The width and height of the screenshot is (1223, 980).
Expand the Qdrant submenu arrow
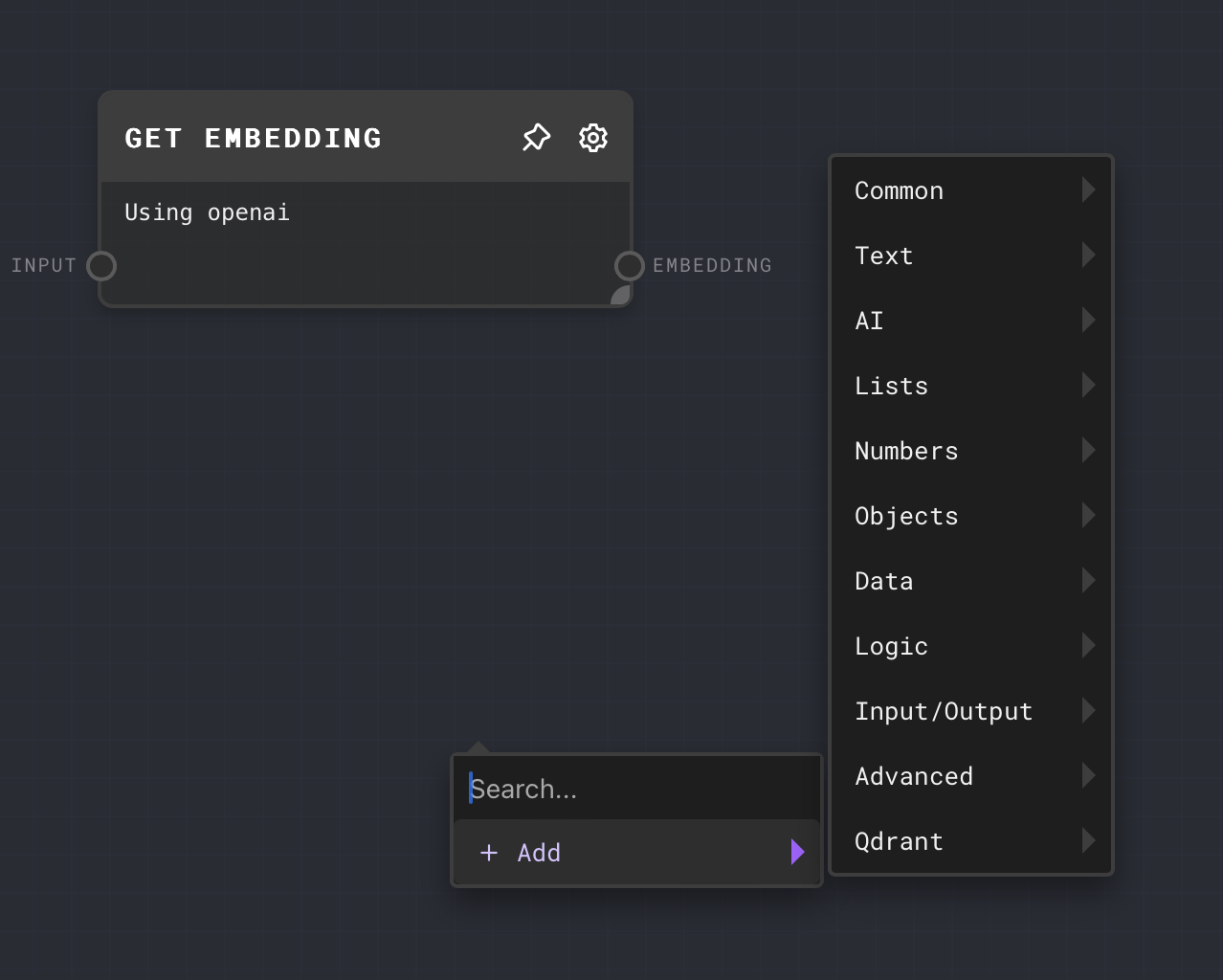tap(1089, 840)
